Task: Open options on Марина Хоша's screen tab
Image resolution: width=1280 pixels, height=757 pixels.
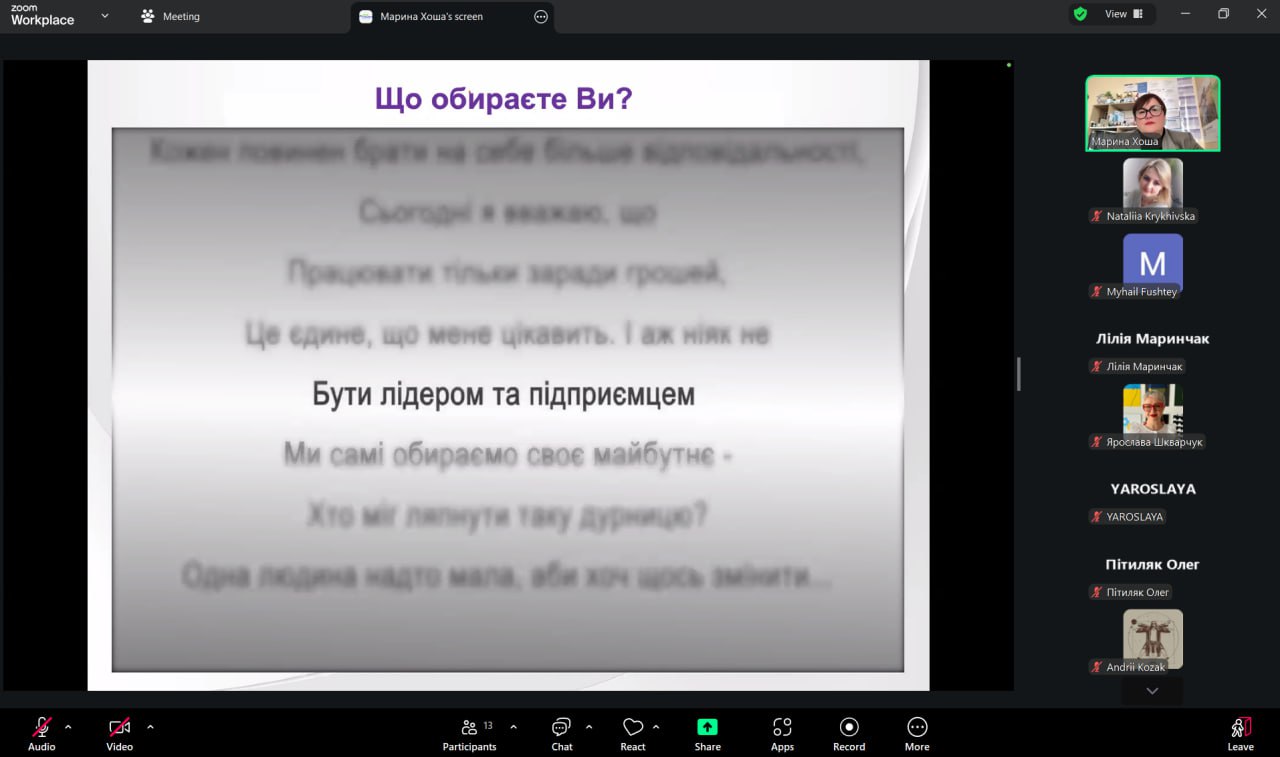Action: (541, 17)
